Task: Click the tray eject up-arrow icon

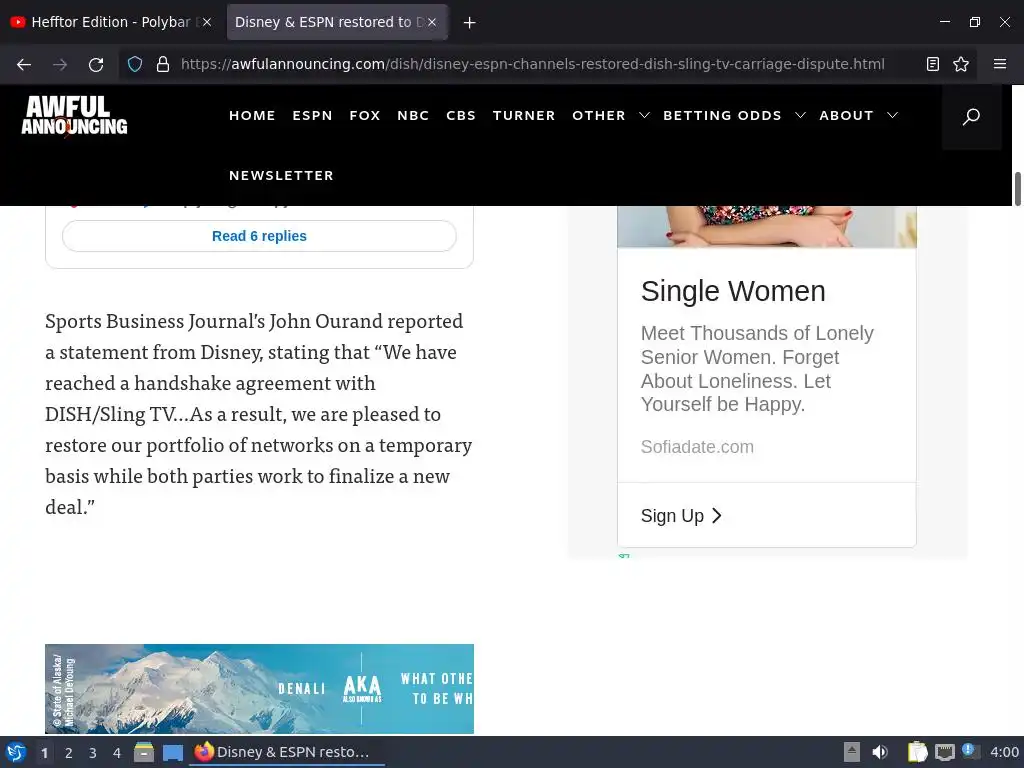Action: [x=852, y=752]
